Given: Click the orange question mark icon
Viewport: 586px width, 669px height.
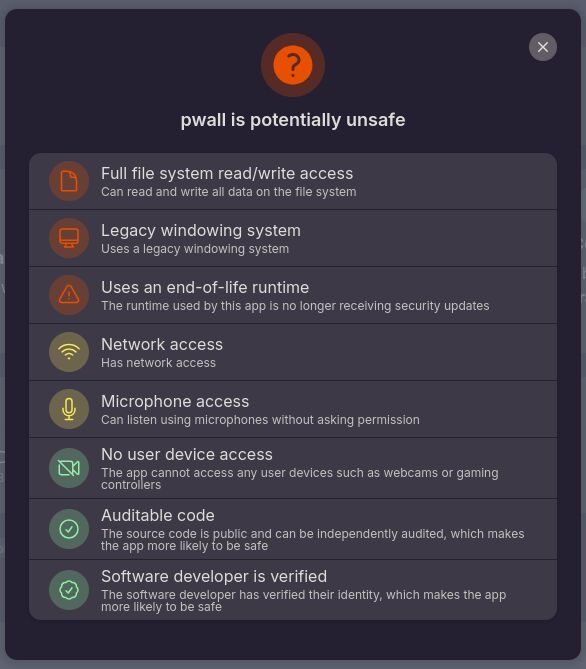Looking at the screenshot, I should click(293, 65).
